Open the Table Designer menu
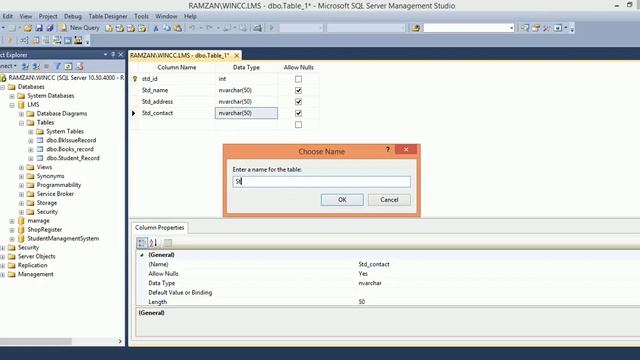Viewport: 640px width, 360px height. click(108, 16)
